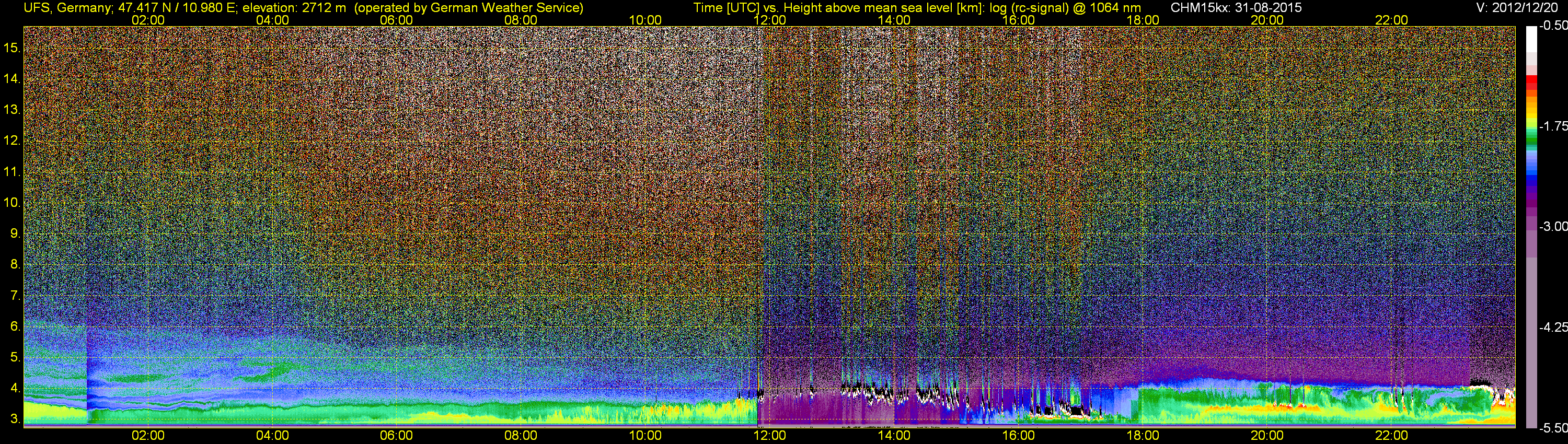This screenshot has width=1568, height=444.
Task: Click the 12 km height axis label
Action: click(x=11, y=141)
